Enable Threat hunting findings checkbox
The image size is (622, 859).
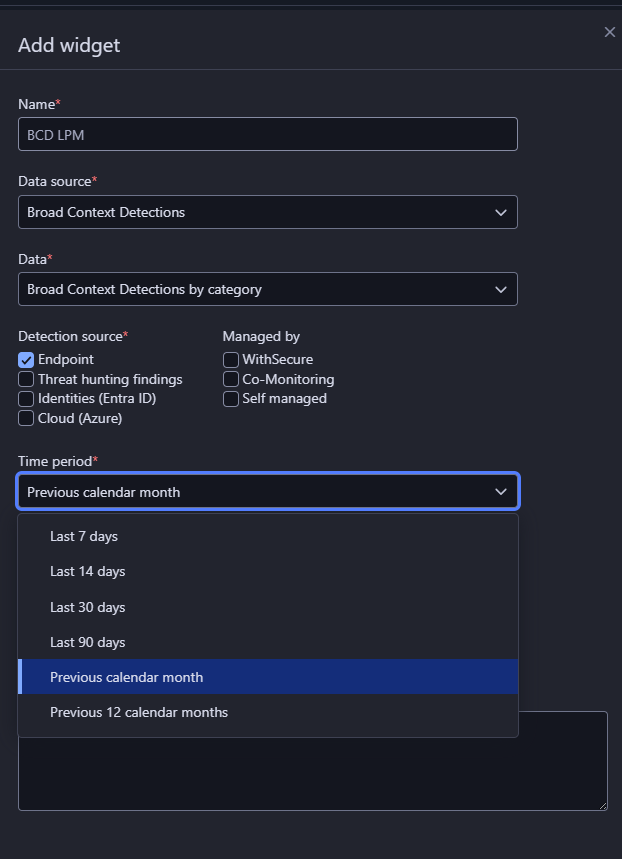(x=26, y=379)
